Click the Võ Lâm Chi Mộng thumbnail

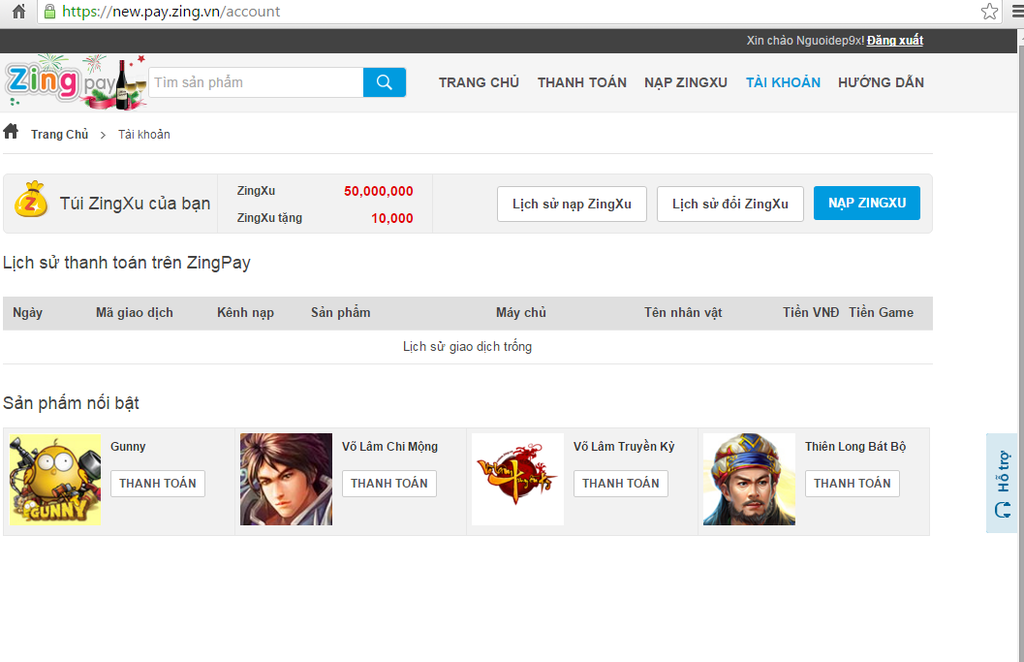pos(286,479)
